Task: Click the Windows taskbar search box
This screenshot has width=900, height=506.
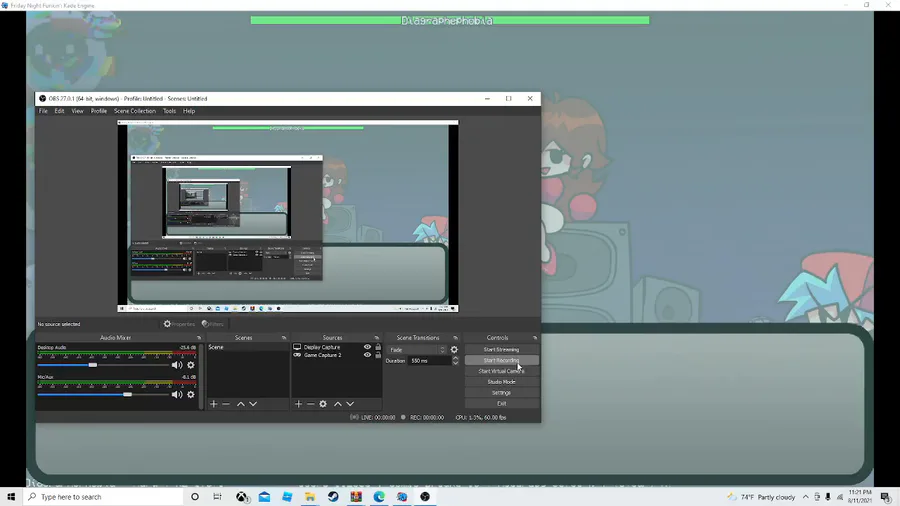Action: [x=103, y=497]
